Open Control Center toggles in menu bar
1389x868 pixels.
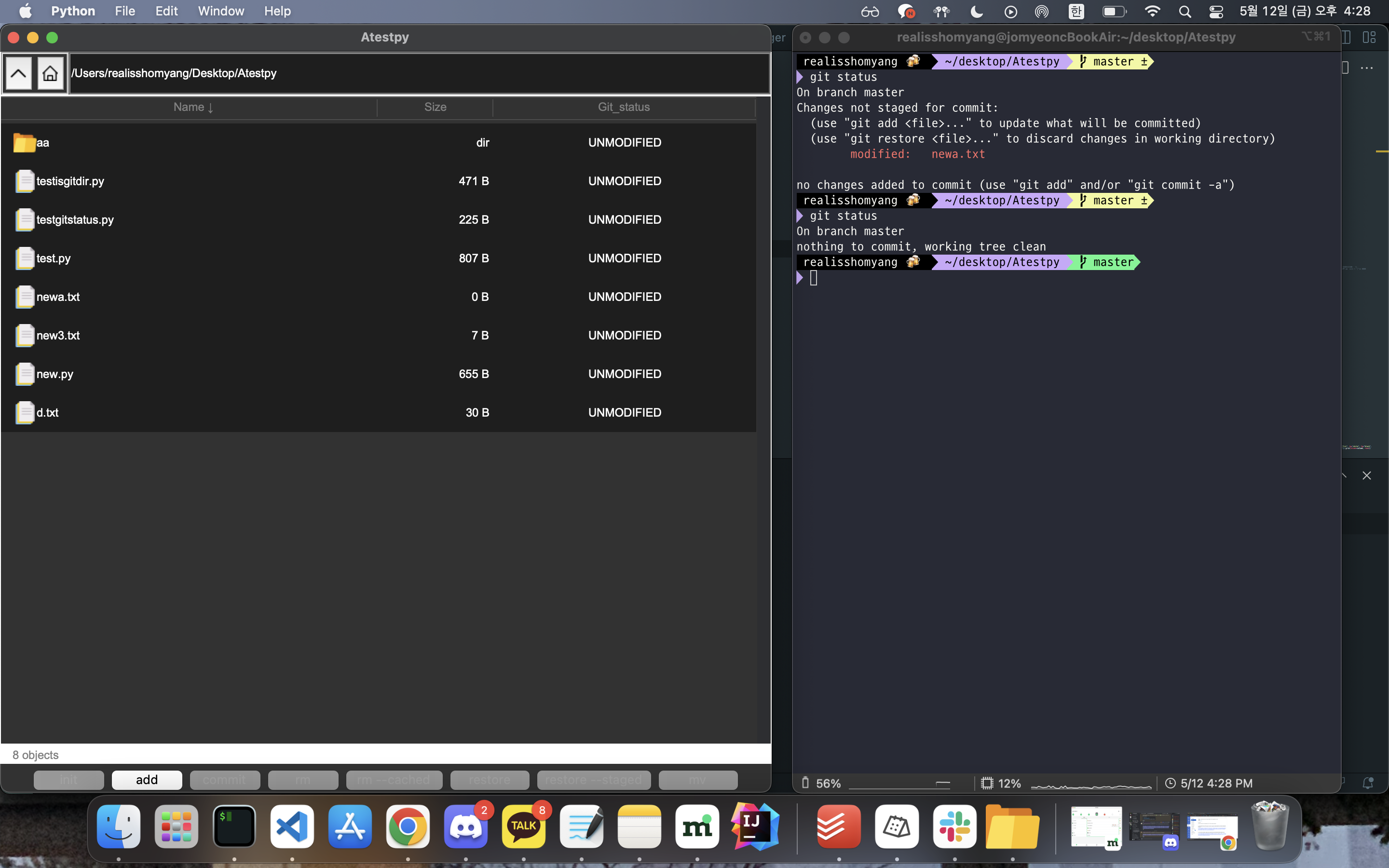pos(1216,12)
